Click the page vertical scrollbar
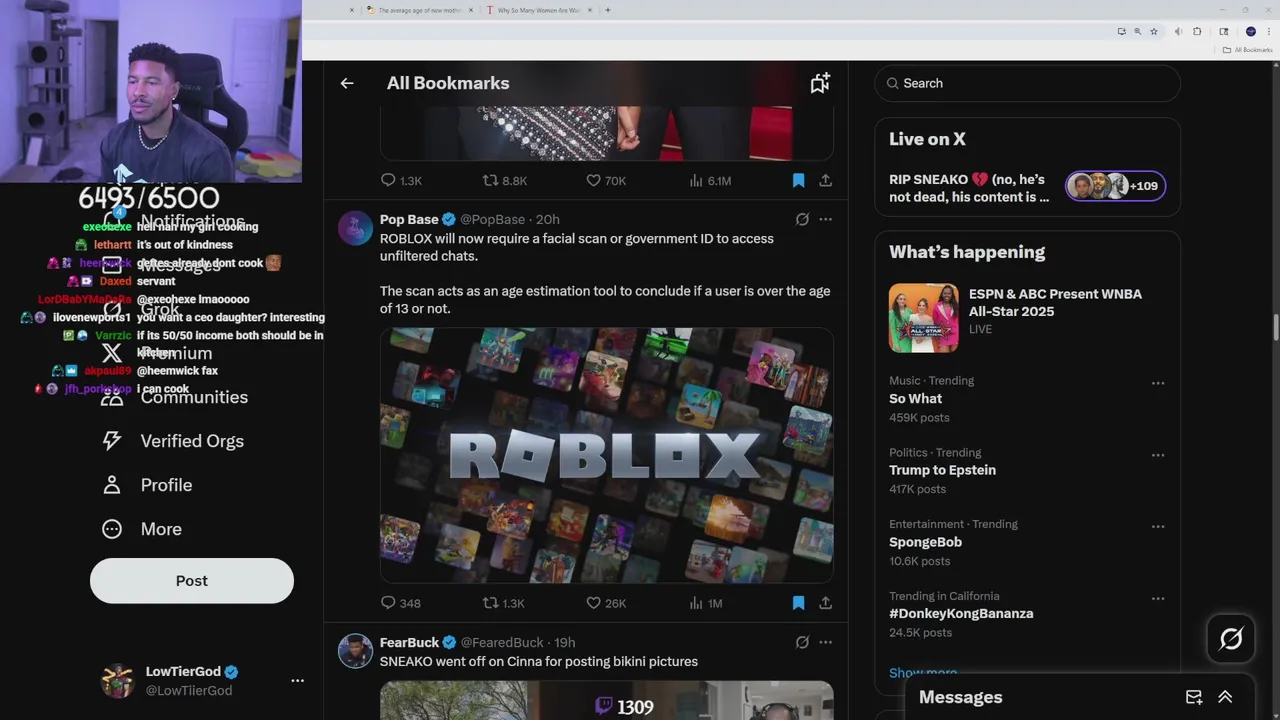Screen dimensions: 1280x720 [x=1275, y=330]
